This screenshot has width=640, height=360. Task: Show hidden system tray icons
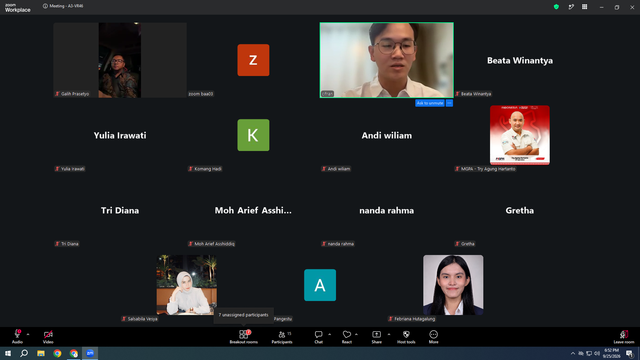[573, 353]
